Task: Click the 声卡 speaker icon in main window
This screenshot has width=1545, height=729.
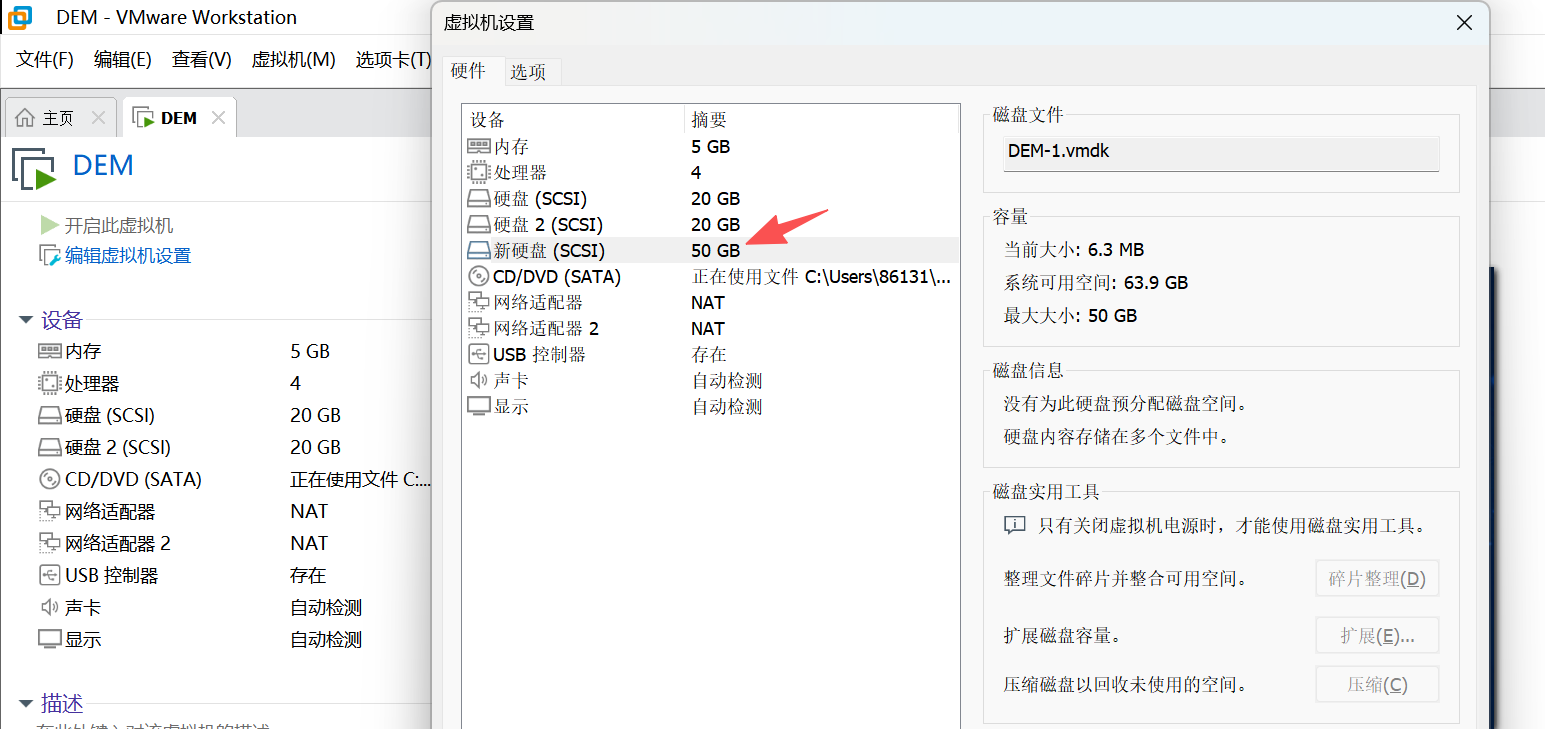Action: pyautogui.click(x=49, y=607)
